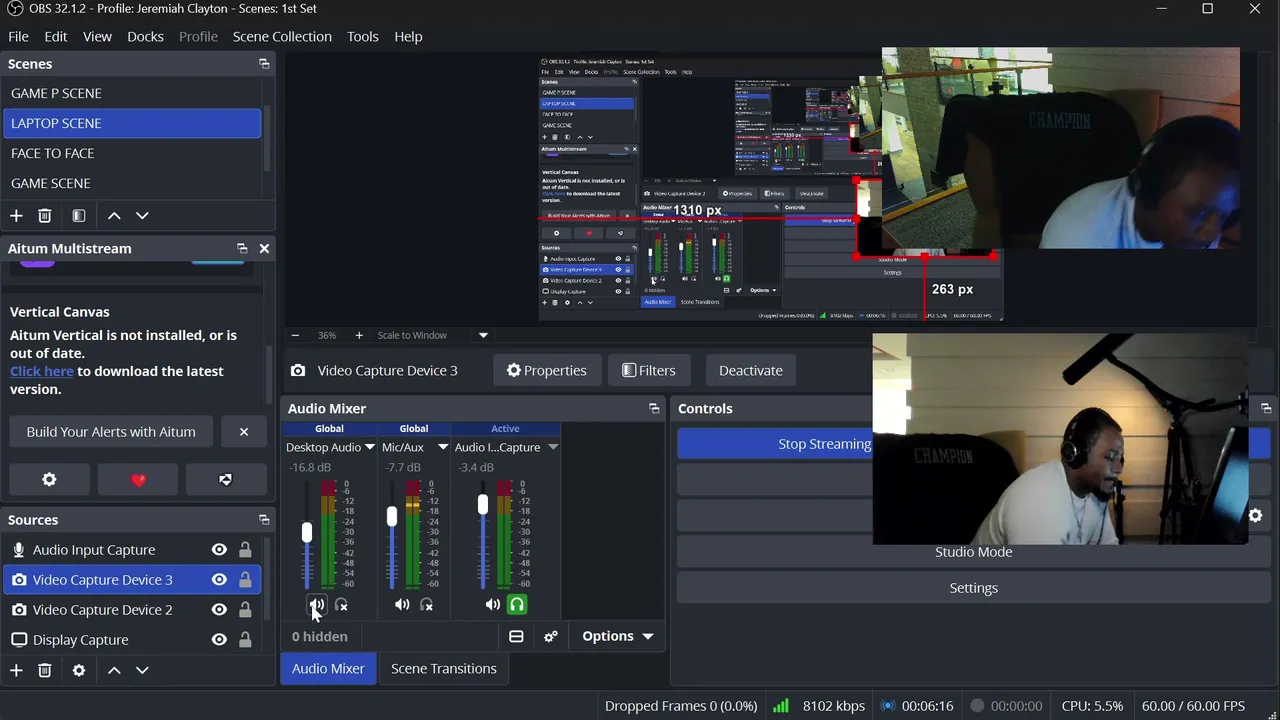Close the Aitum Multistream dock
Image resolution: width=1280 pixels, height=720 pixels.
[264, 248]
